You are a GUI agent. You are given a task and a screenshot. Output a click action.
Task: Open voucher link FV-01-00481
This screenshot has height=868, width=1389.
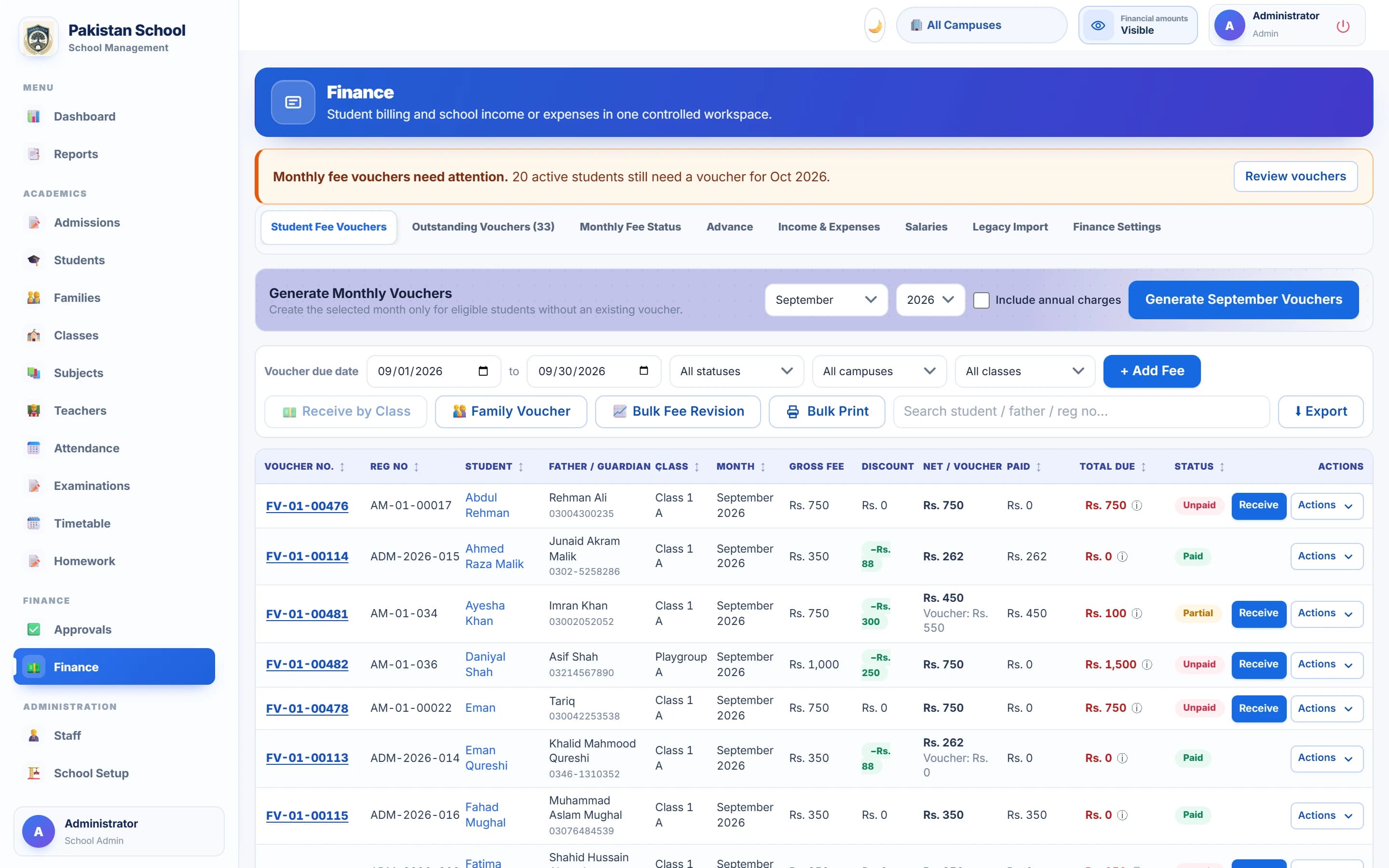[x=307, y=614]
